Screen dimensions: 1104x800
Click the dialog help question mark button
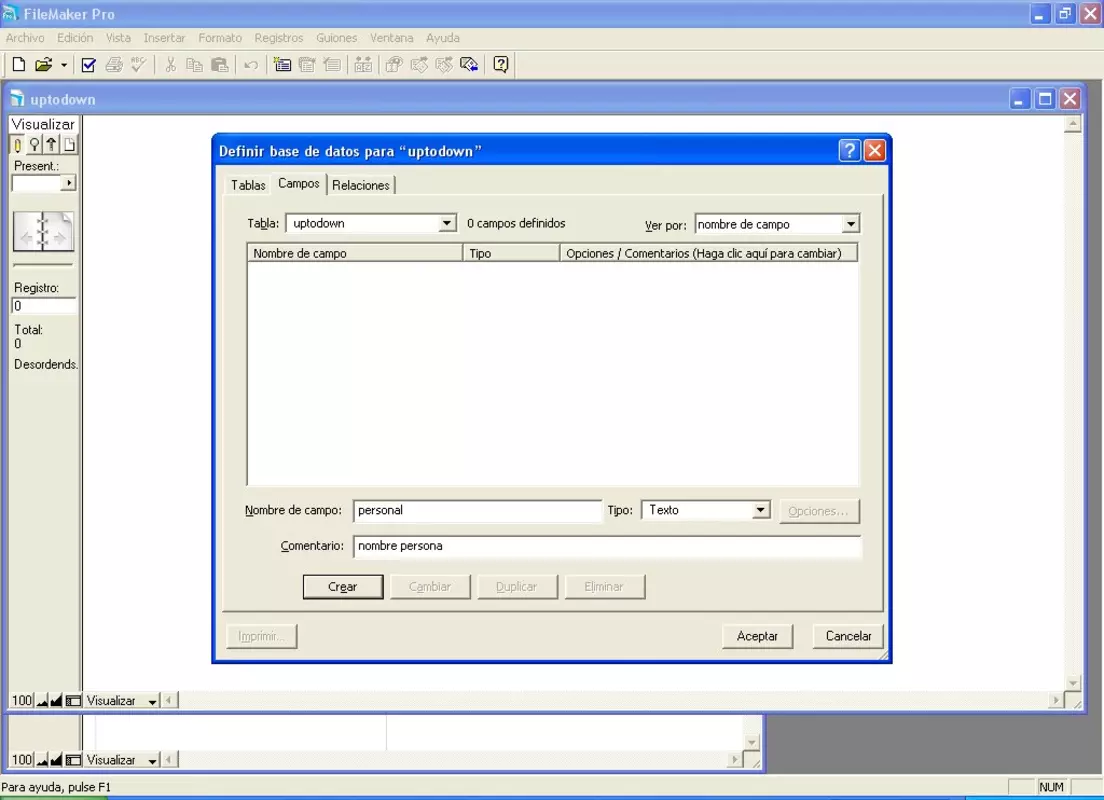[x=850, y=151]
